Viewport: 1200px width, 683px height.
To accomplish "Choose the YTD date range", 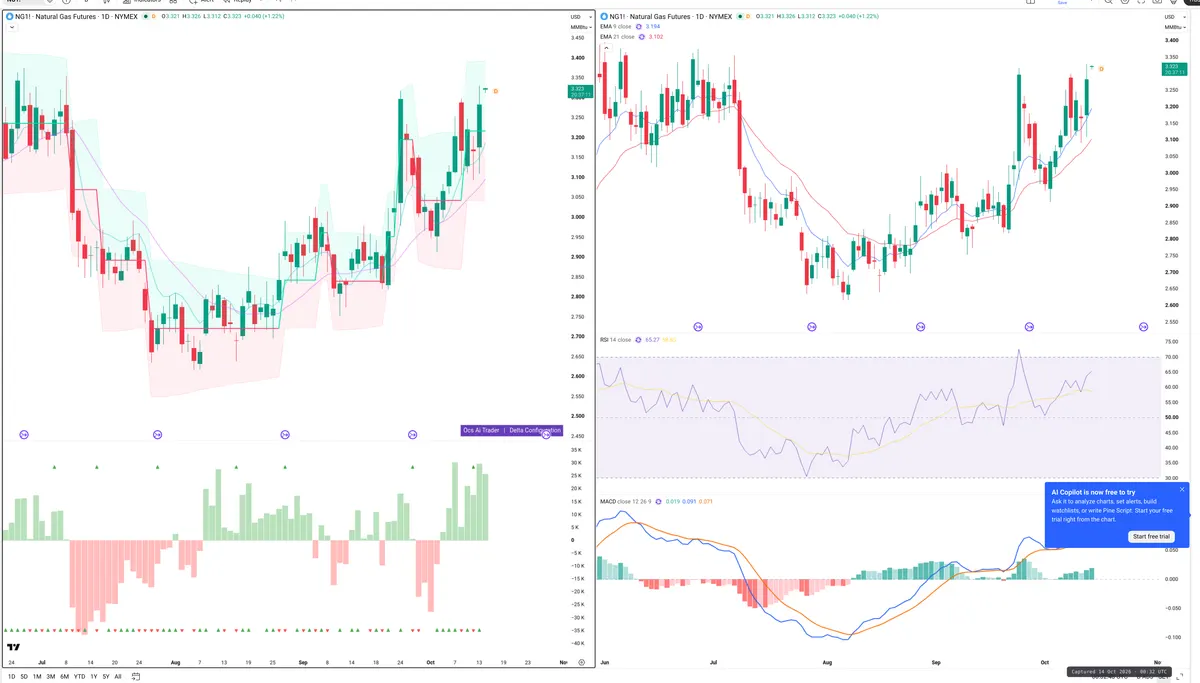I will click(79, 677).
